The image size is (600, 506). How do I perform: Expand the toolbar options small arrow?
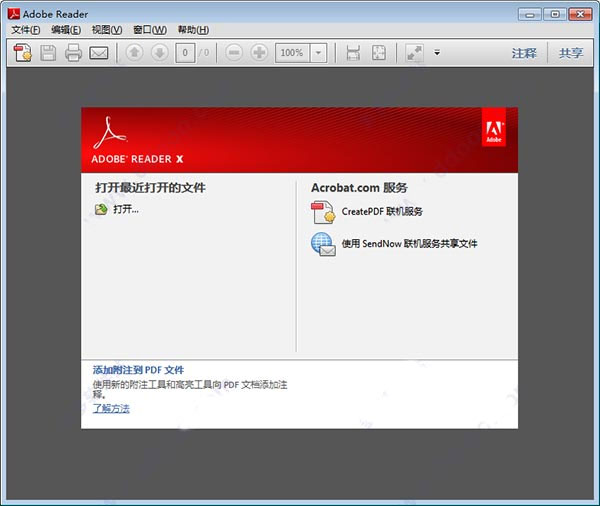[437, 52]
